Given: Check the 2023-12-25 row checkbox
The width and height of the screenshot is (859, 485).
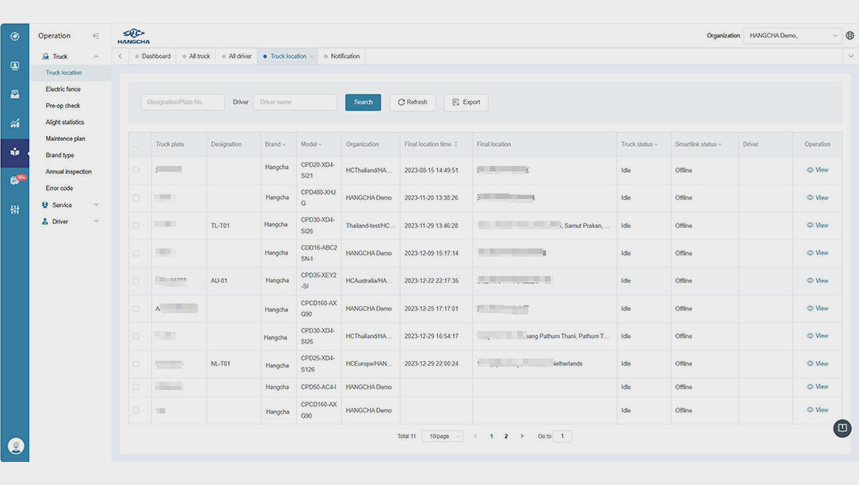Looking at the screenshot, I should point(136,309).
